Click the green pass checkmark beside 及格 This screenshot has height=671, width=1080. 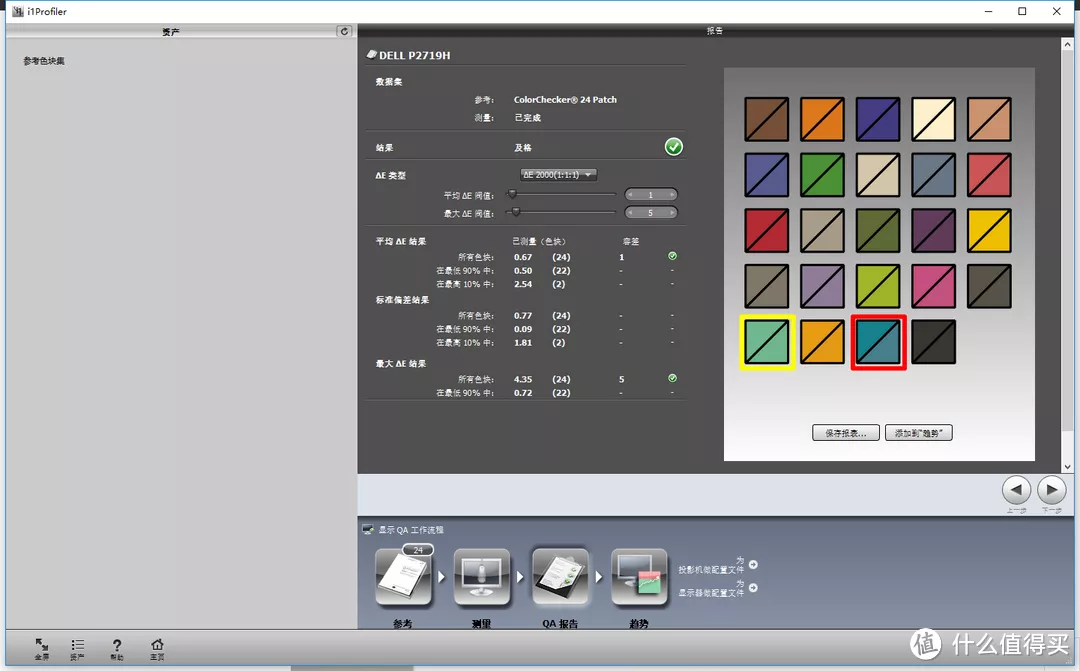(674, 147)
